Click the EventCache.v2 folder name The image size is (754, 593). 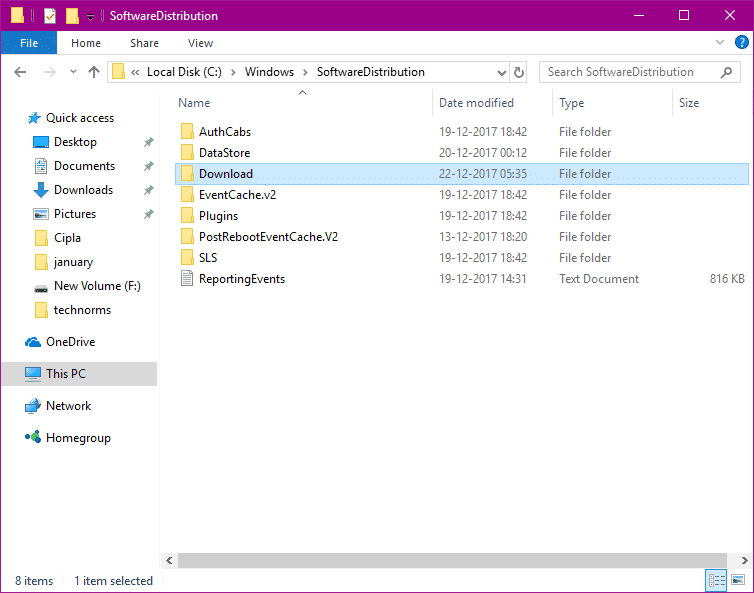point(238,195)
